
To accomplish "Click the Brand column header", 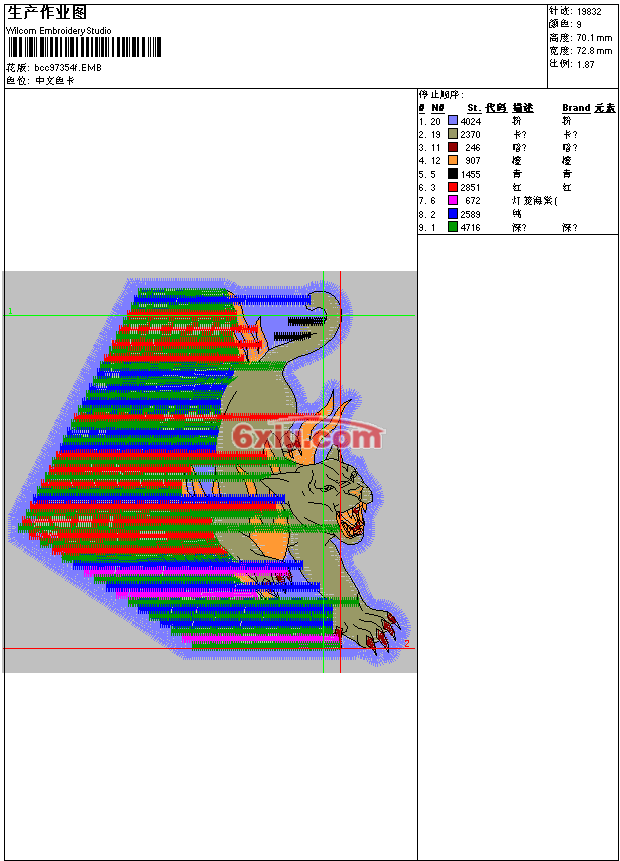I will (576, 108).
